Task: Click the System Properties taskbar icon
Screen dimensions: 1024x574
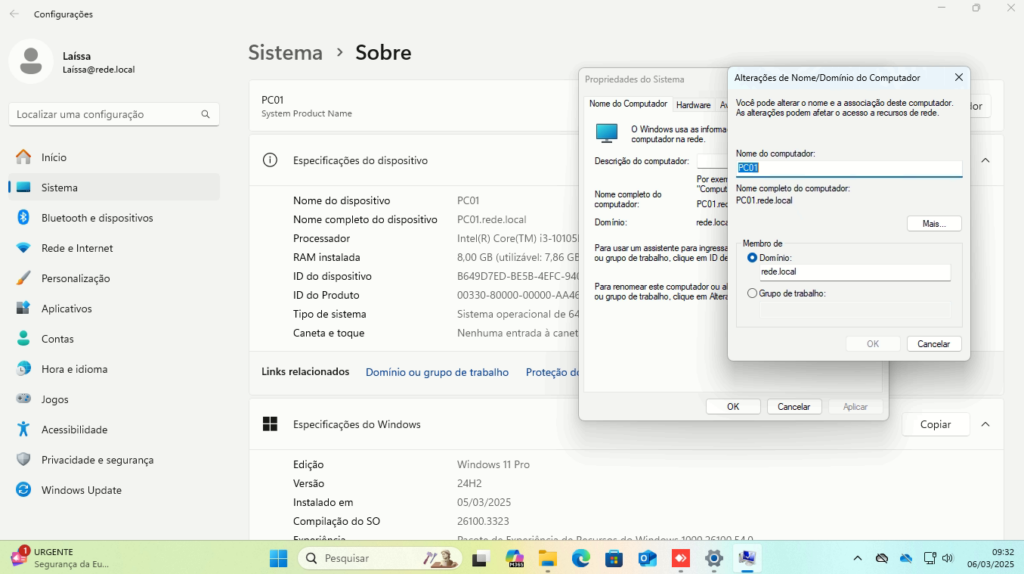Action: pyautogui.click(x=747, y=558)
